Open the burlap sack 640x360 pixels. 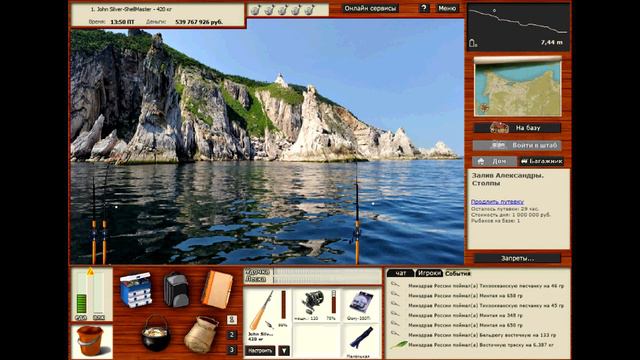(201, 334)
